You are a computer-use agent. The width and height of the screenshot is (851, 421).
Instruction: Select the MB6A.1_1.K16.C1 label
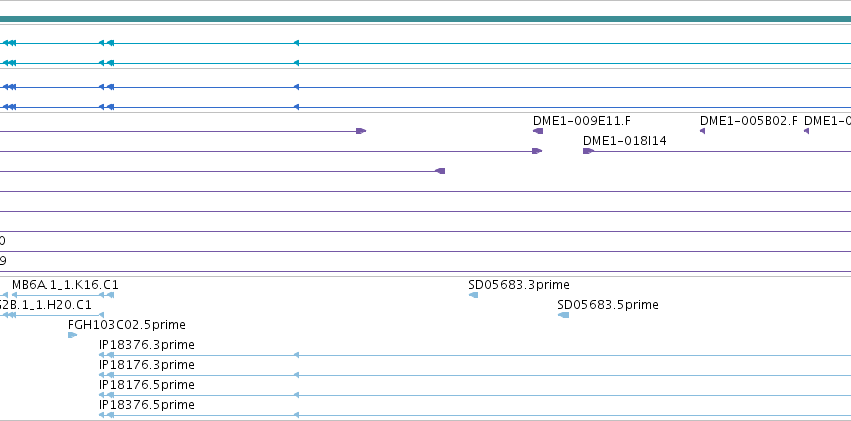tap(65, 285)
